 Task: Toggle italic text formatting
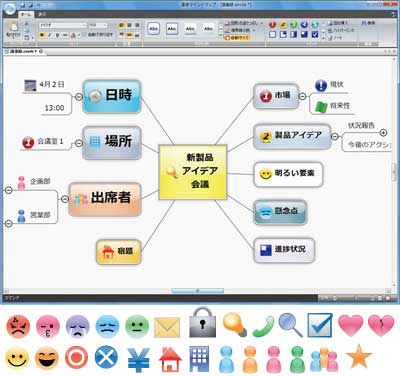50,35
